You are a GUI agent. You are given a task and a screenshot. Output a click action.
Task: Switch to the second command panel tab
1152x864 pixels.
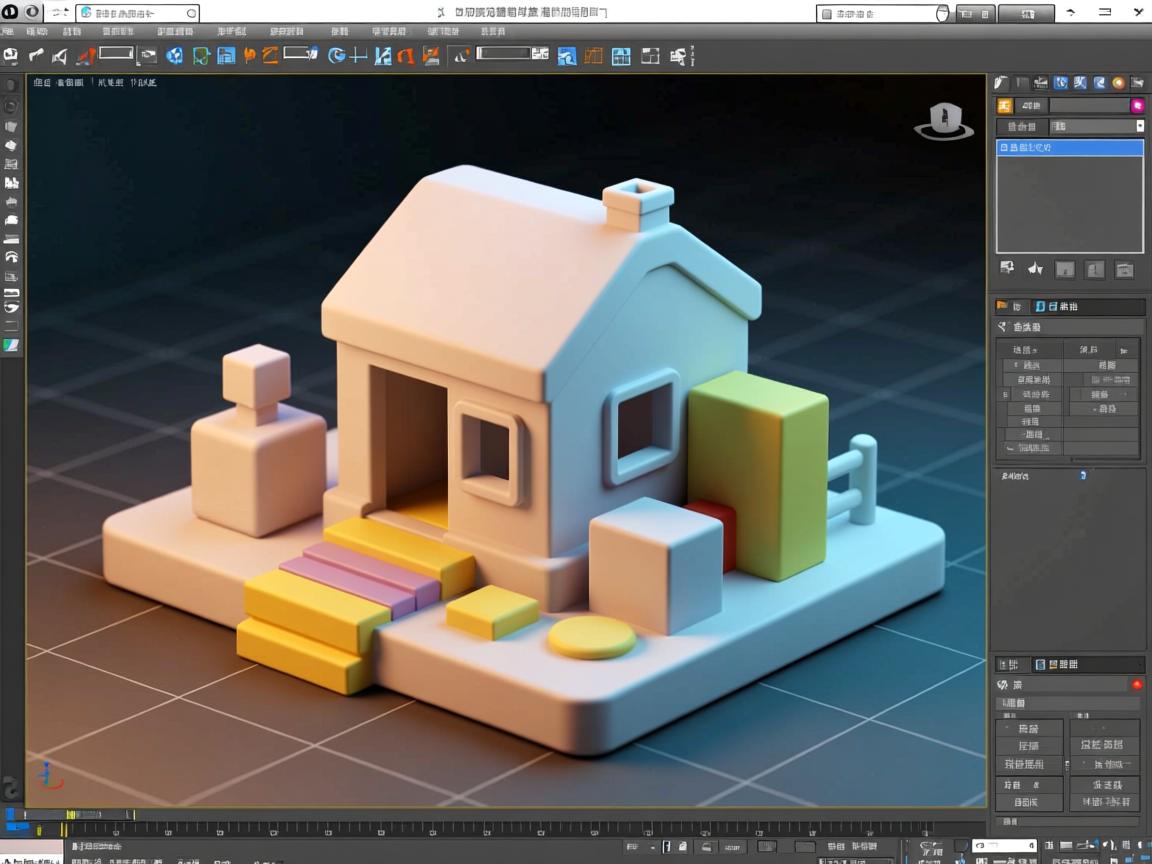point(1022,83)
